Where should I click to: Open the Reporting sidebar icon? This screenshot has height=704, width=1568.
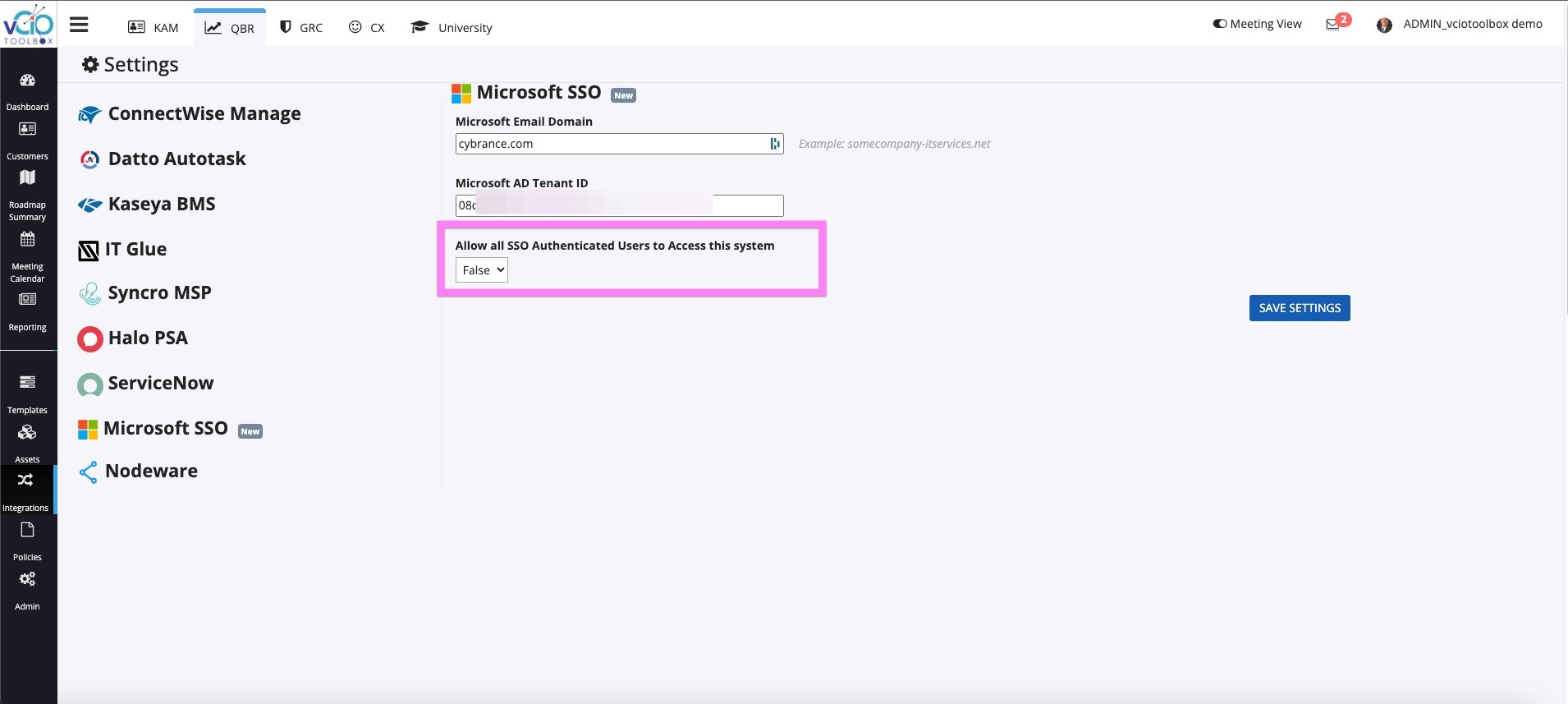tap(27, 299)
